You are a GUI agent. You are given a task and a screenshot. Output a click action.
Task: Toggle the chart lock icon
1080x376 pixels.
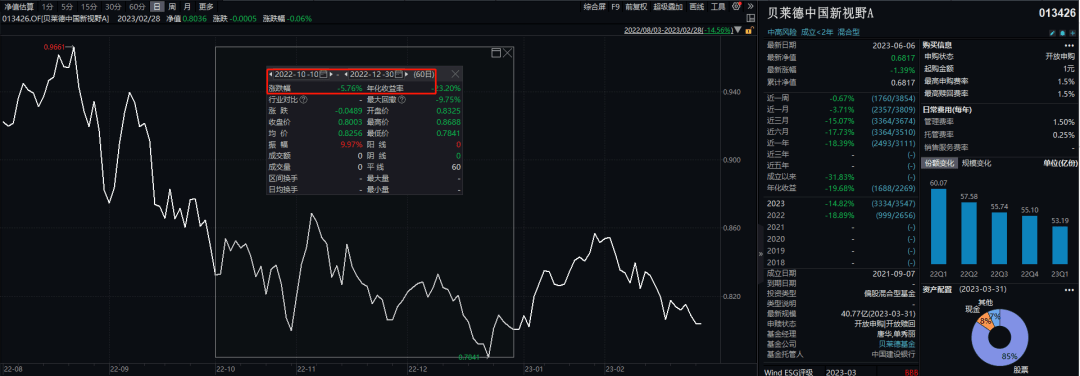[749, 31]
